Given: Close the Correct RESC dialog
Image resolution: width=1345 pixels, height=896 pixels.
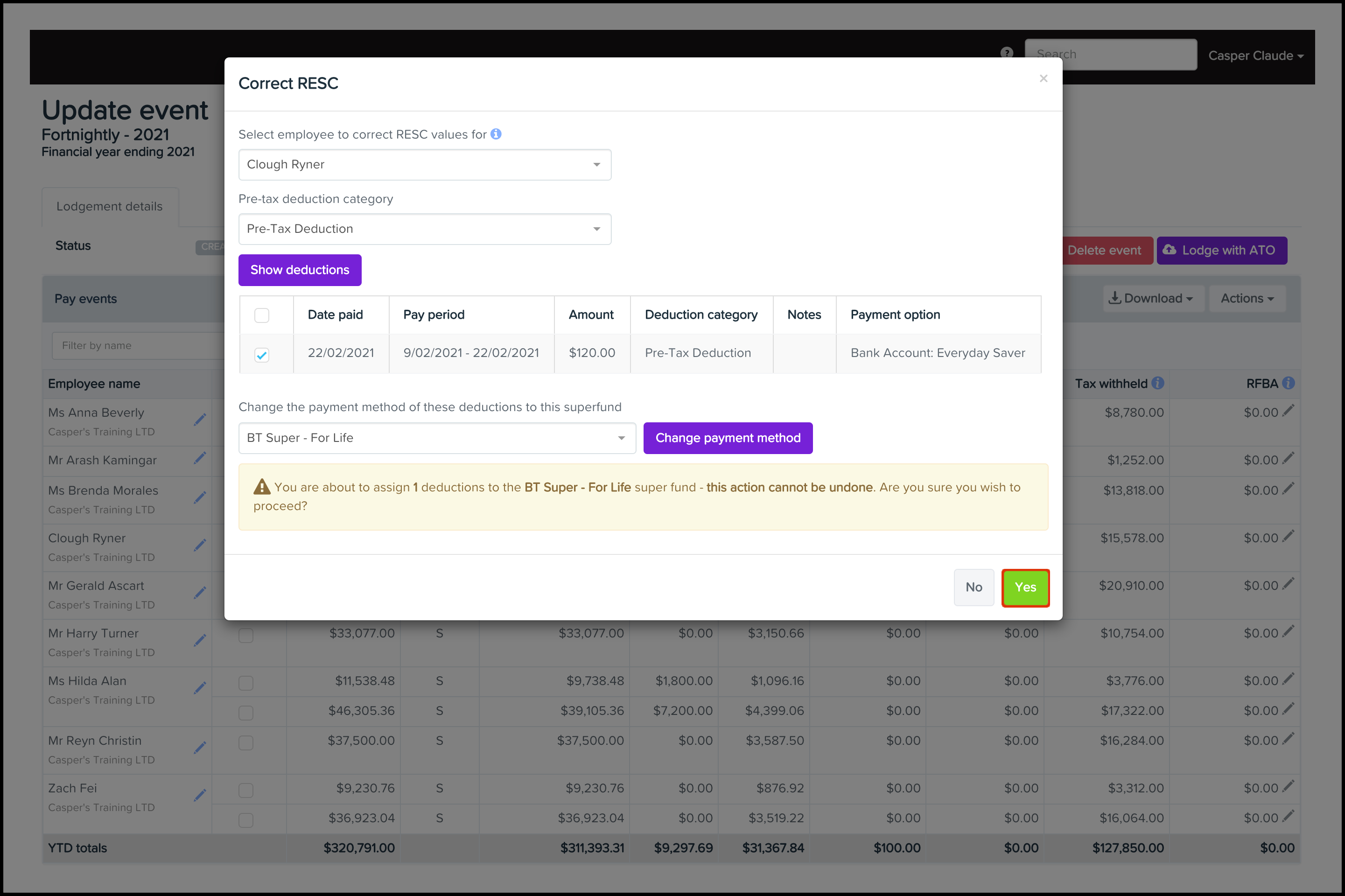Looking at the screenshot, I should [1044, 78].
